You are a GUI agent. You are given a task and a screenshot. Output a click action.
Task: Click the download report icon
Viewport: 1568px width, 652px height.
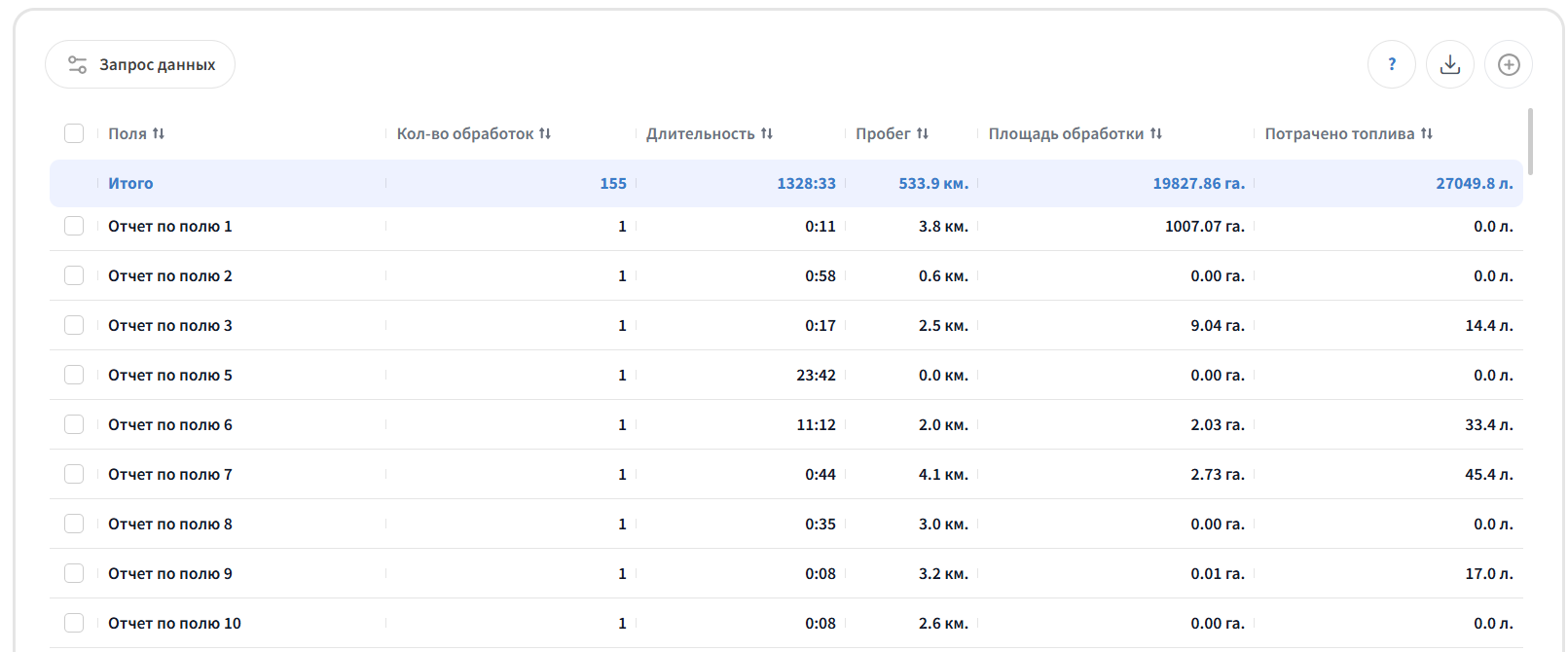[x=1450, y=64]
